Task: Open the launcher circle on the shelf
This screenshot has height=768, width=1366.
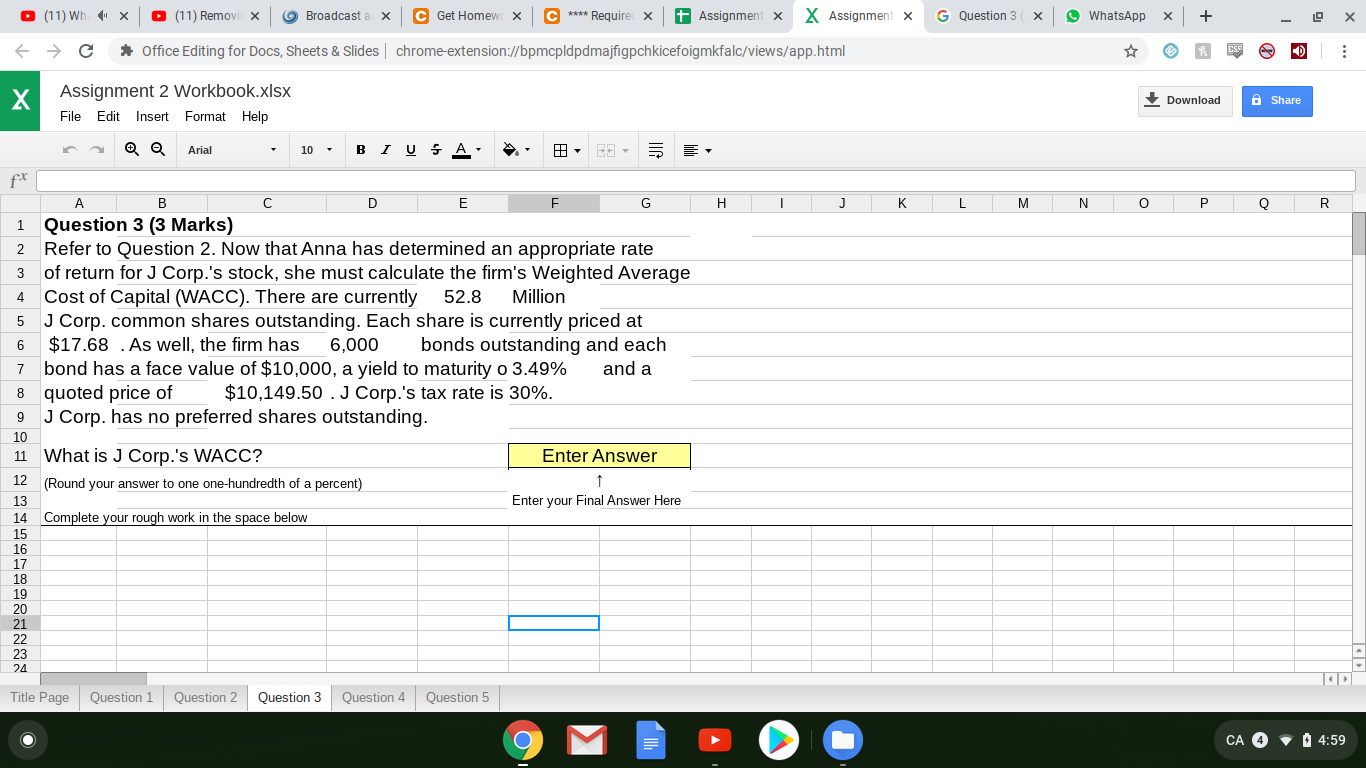Action: [x=28, y=741]
